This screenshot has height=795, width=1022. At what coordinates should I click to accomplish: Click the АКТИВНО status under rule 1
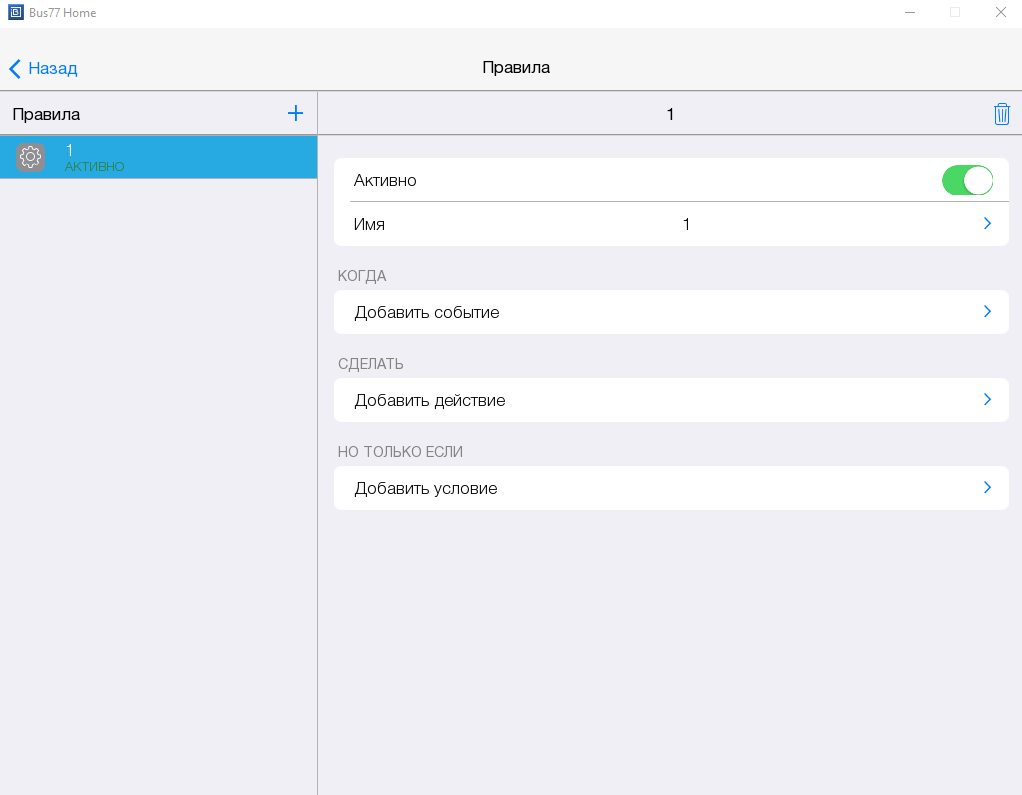pyautogui.click(x=95, y=167)
